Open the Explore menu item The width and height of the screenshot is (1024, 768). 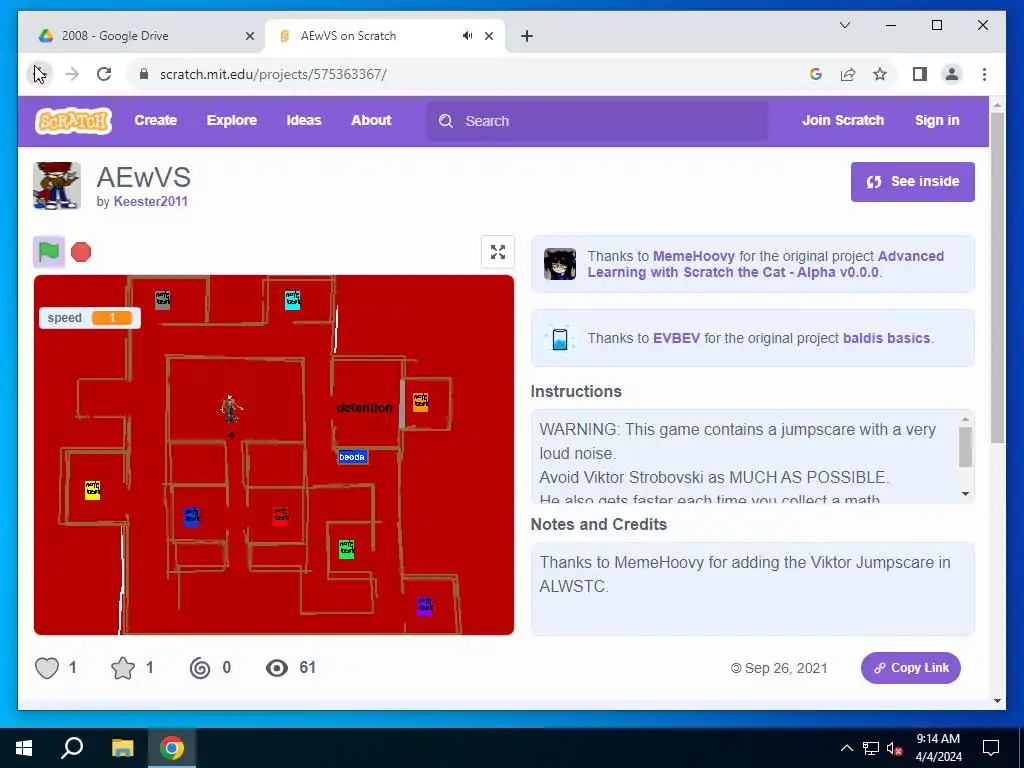tap(232, 120)
